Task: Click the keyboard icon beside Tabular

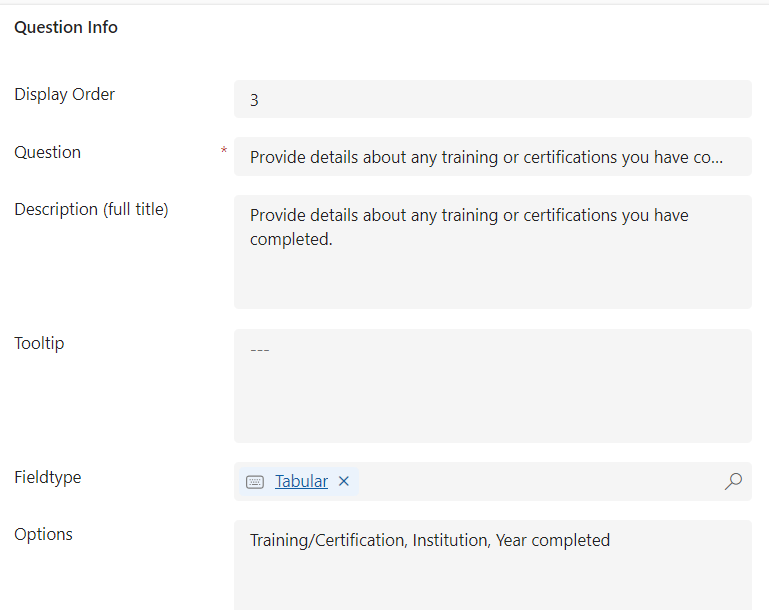Action: [255, 482]
